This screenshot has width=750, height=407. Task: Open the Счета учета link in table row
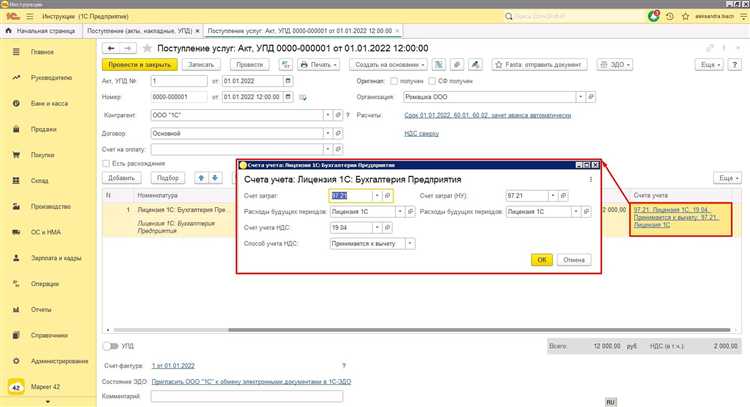click(x=676, y=217)
